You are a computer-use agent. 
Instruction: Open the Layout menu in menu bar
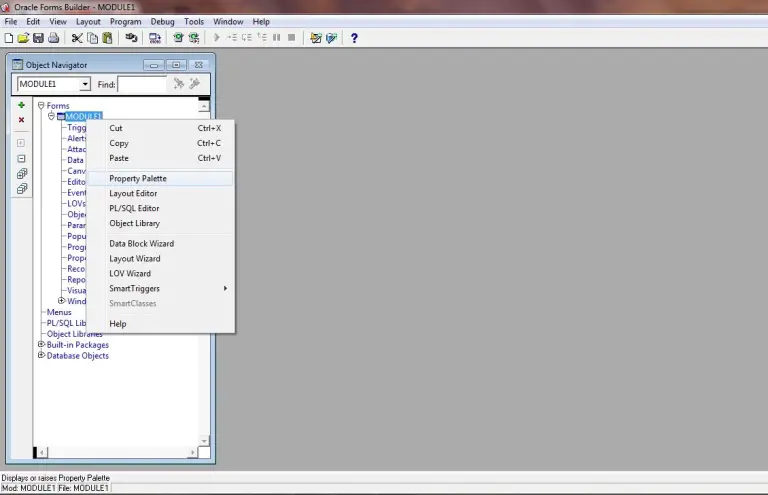pyautogui.click(x=88, y=22)
